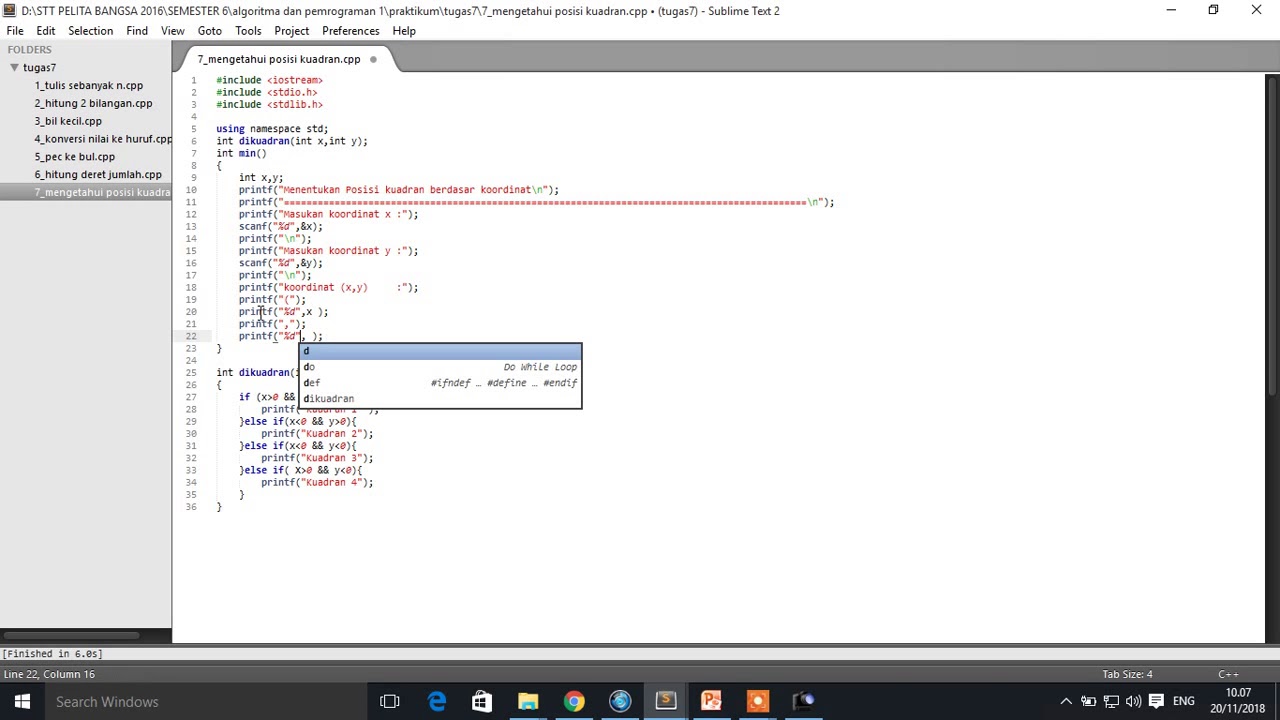The width and height of the screenshot is (1280, 720).
Task: Open the Goto menu
Action: coord(209,31)
